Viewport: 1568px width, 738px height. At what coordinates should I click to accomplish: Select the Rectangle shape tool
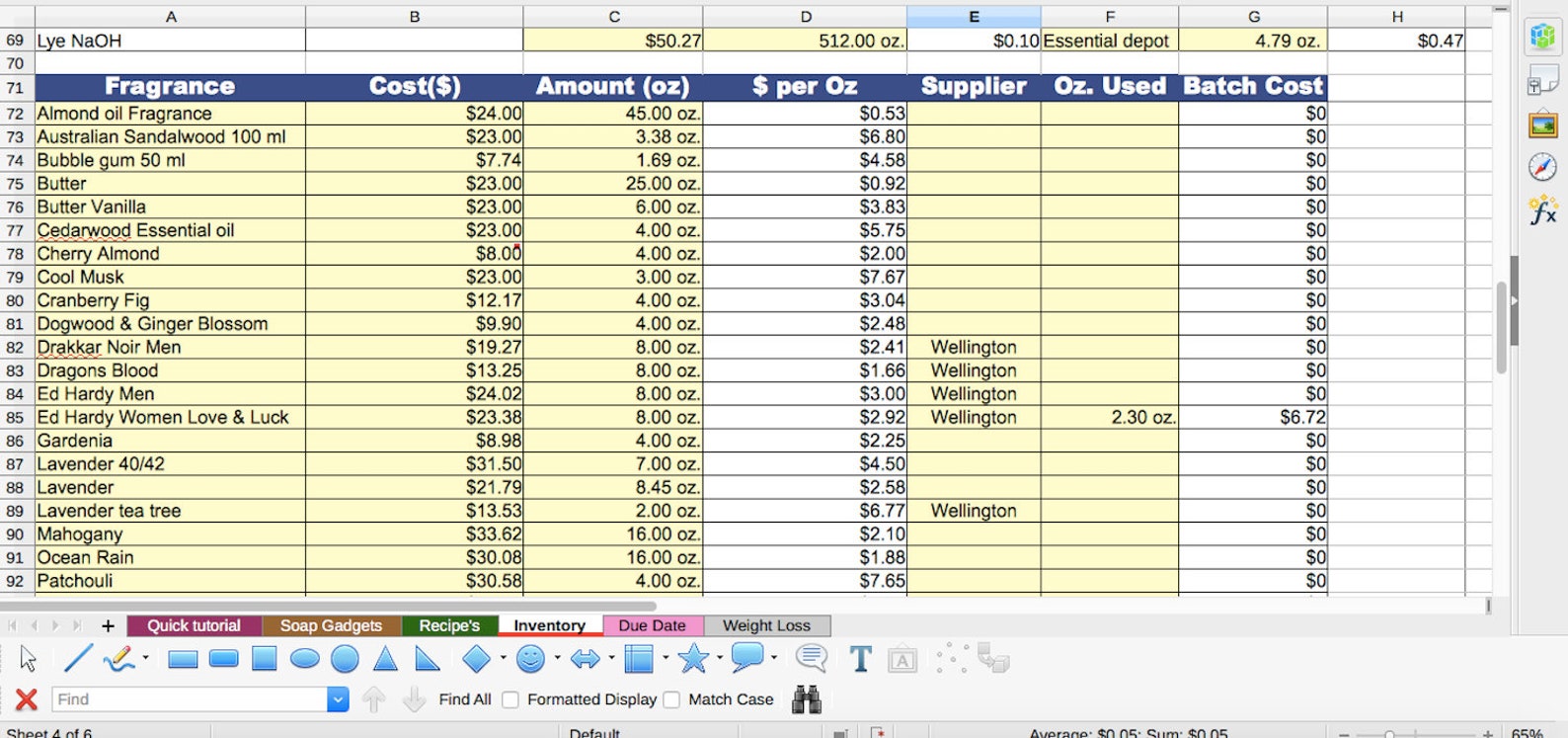pos(183,659)
